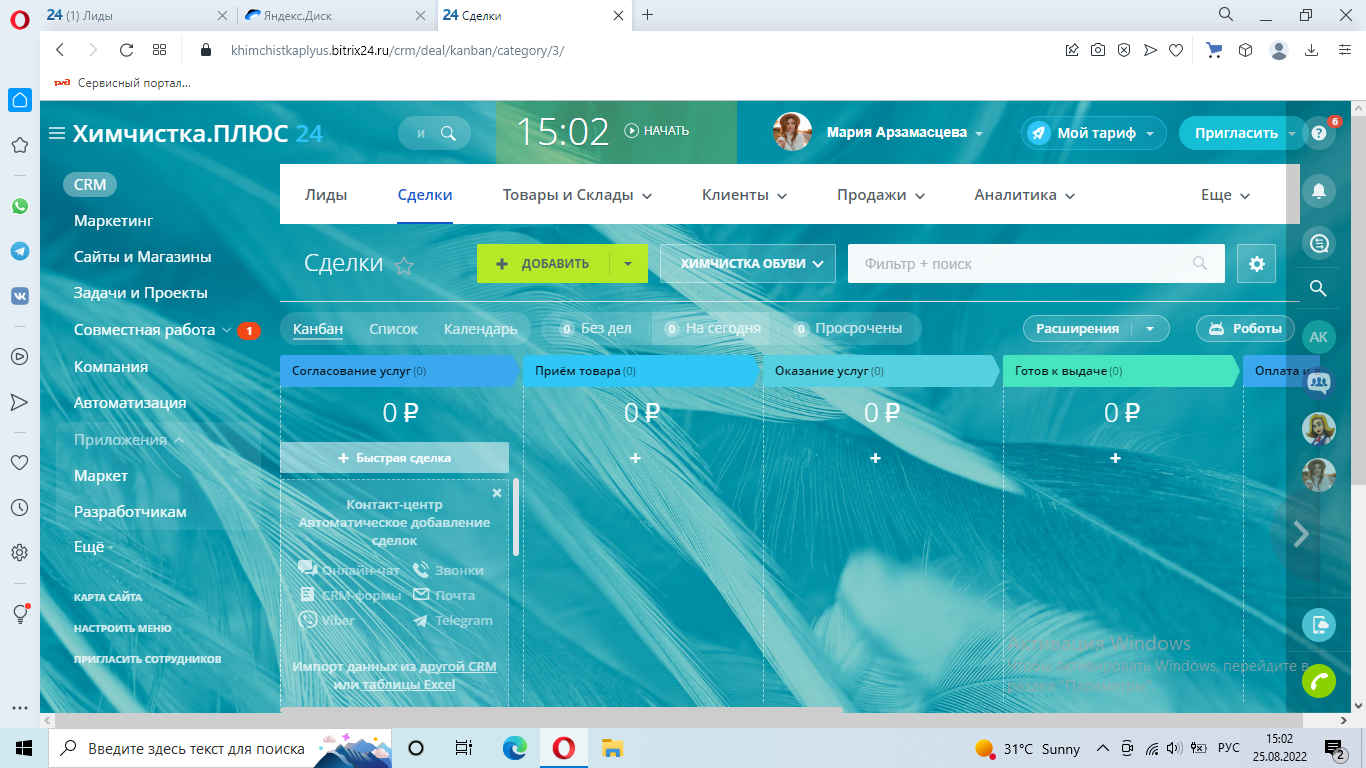Open VK in the Opera sidebar
The height and width of the screenshot is (768, 1366).
tap(20, 296)
